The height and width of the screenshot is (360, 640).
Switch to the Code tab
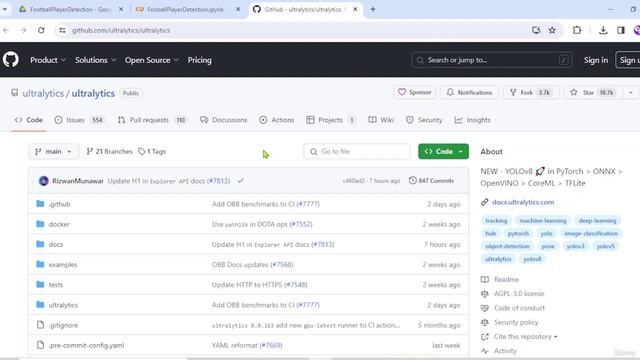pos(29,120)
